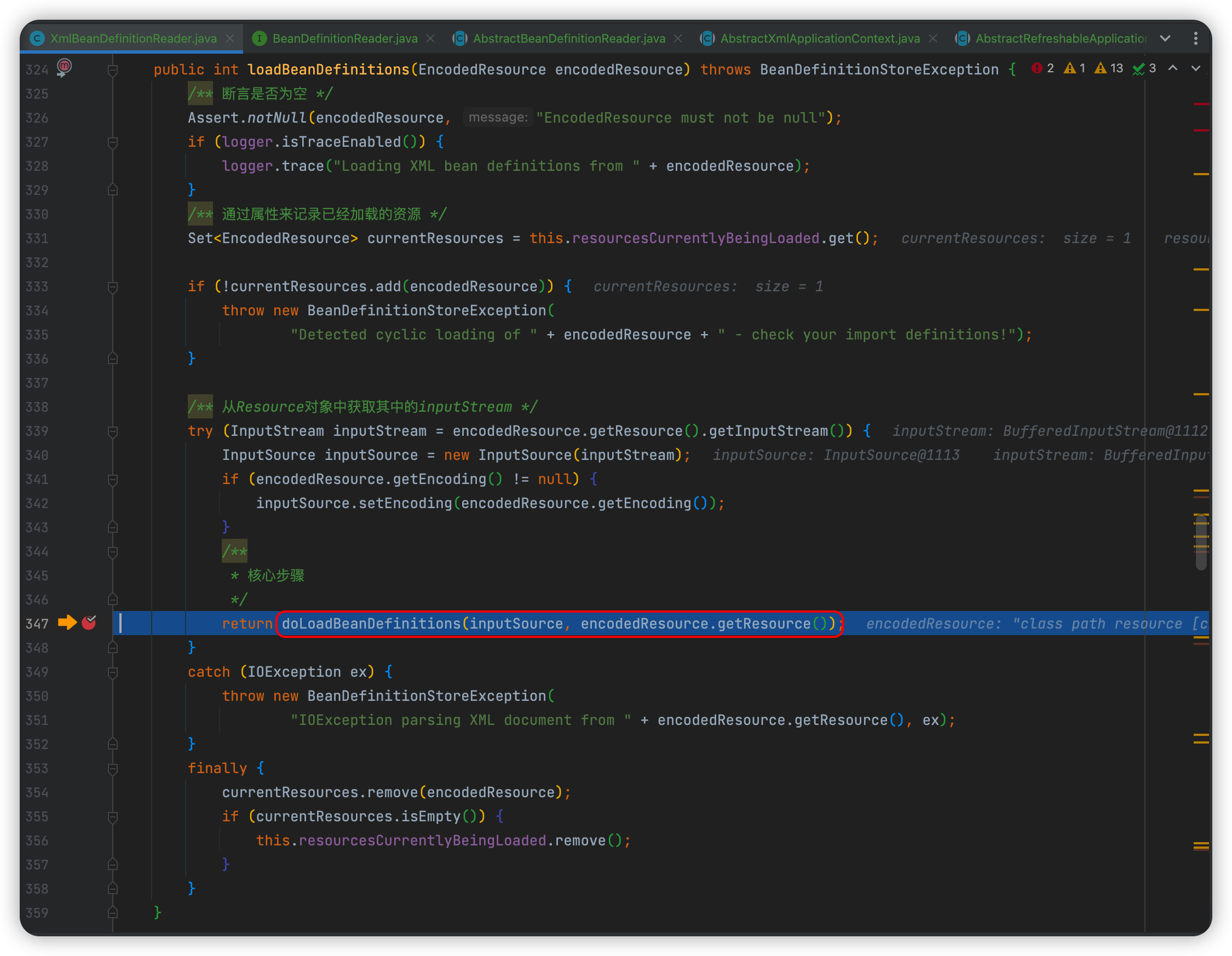Click the red error stripe mark at the top right
The image size is (1232, 956).
coord(1201,105)
